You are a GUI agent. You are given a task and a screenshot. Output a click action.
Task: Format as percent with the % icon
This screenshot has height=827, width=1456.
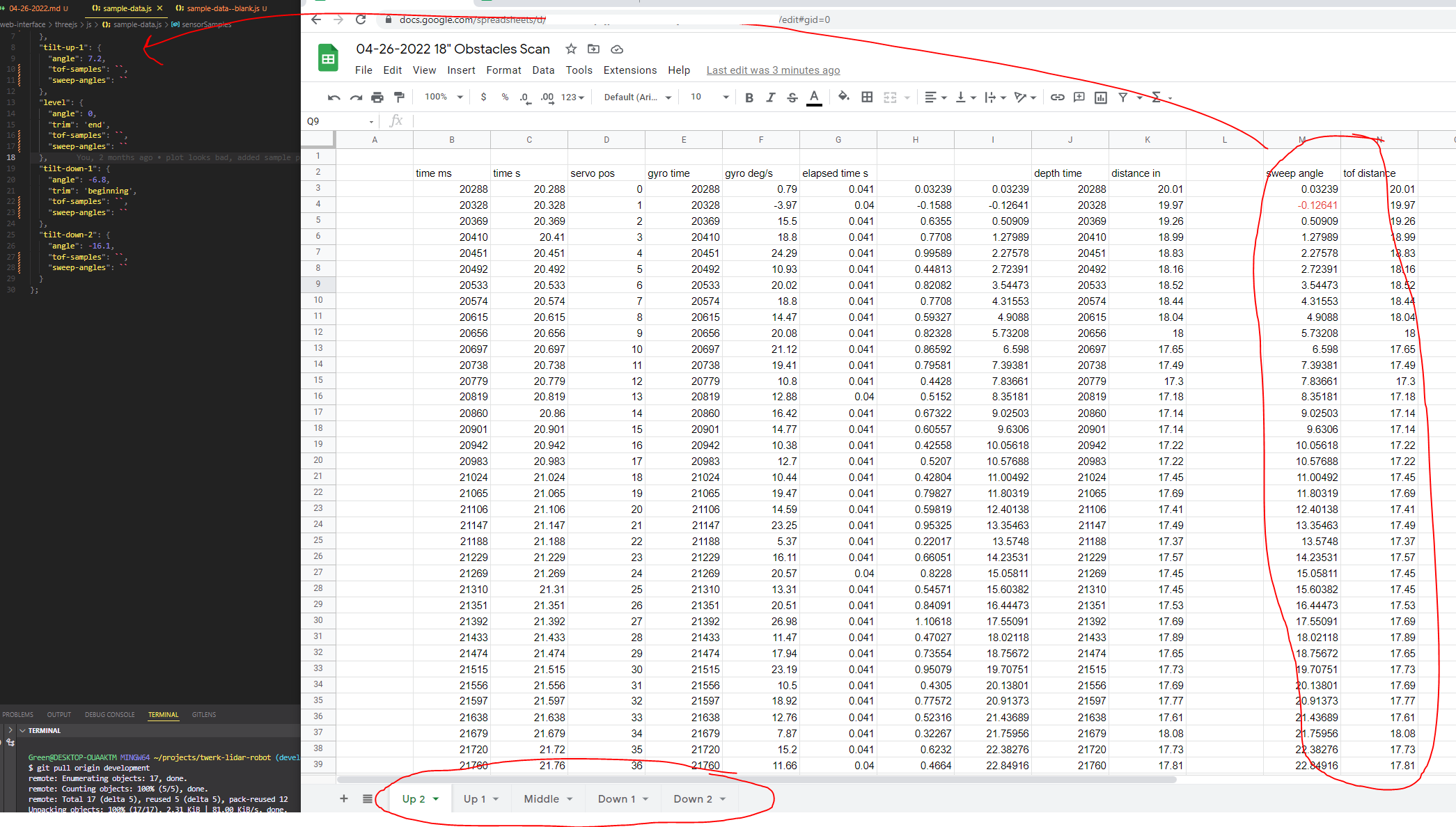505,97
